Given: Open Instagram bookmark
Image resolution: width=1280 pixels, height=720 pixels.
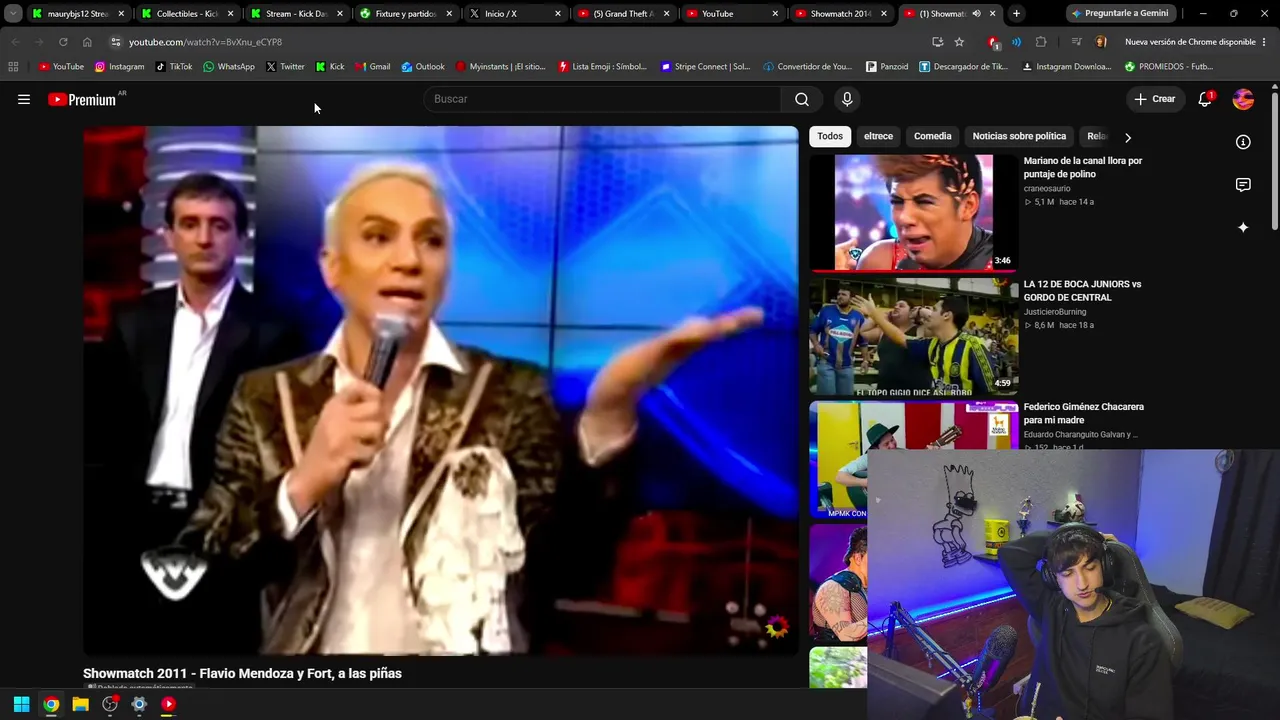Looking at the screenshot, I should click(x=120, y=67).
